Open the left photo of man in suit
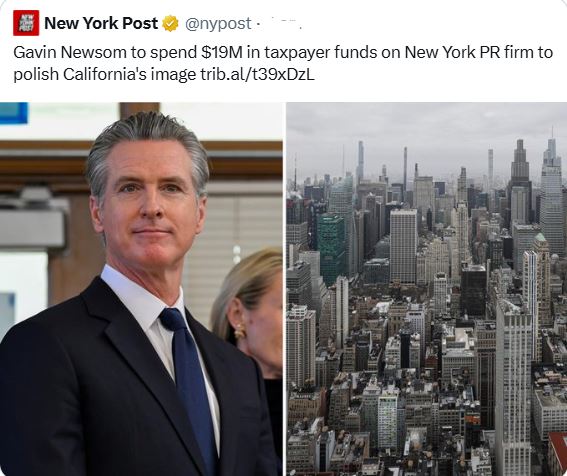Screen dimensions: 567x476 click(141, 289)
